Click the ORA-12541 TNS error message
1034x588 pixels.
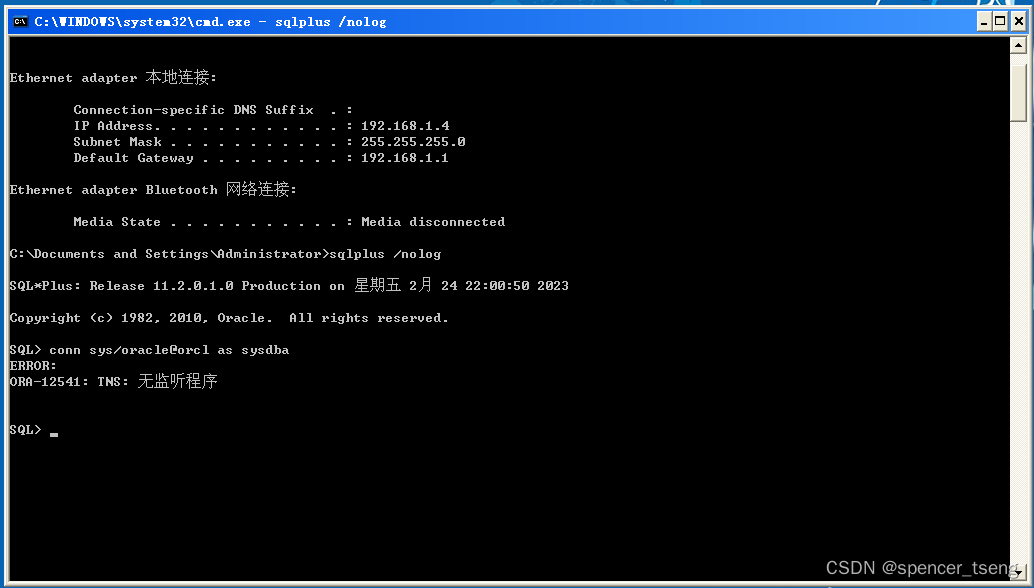[x=115, y=381]
